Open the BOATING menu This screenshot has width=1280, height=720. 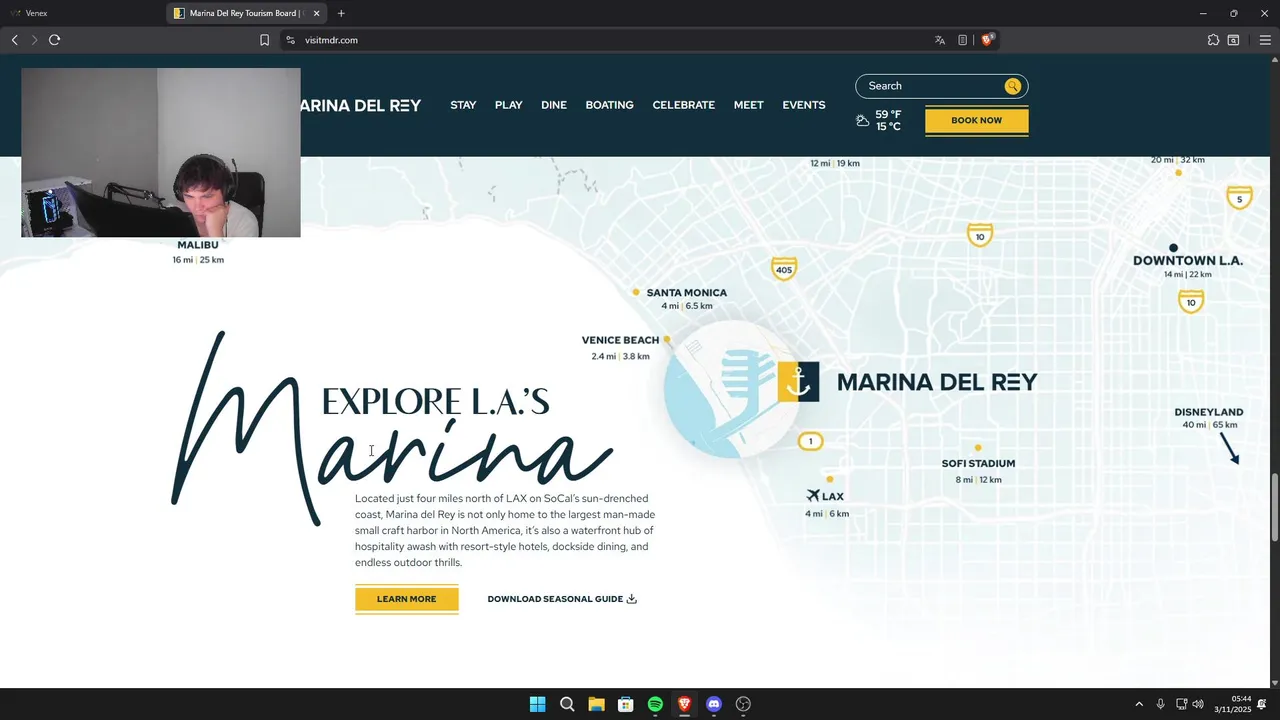610,105
